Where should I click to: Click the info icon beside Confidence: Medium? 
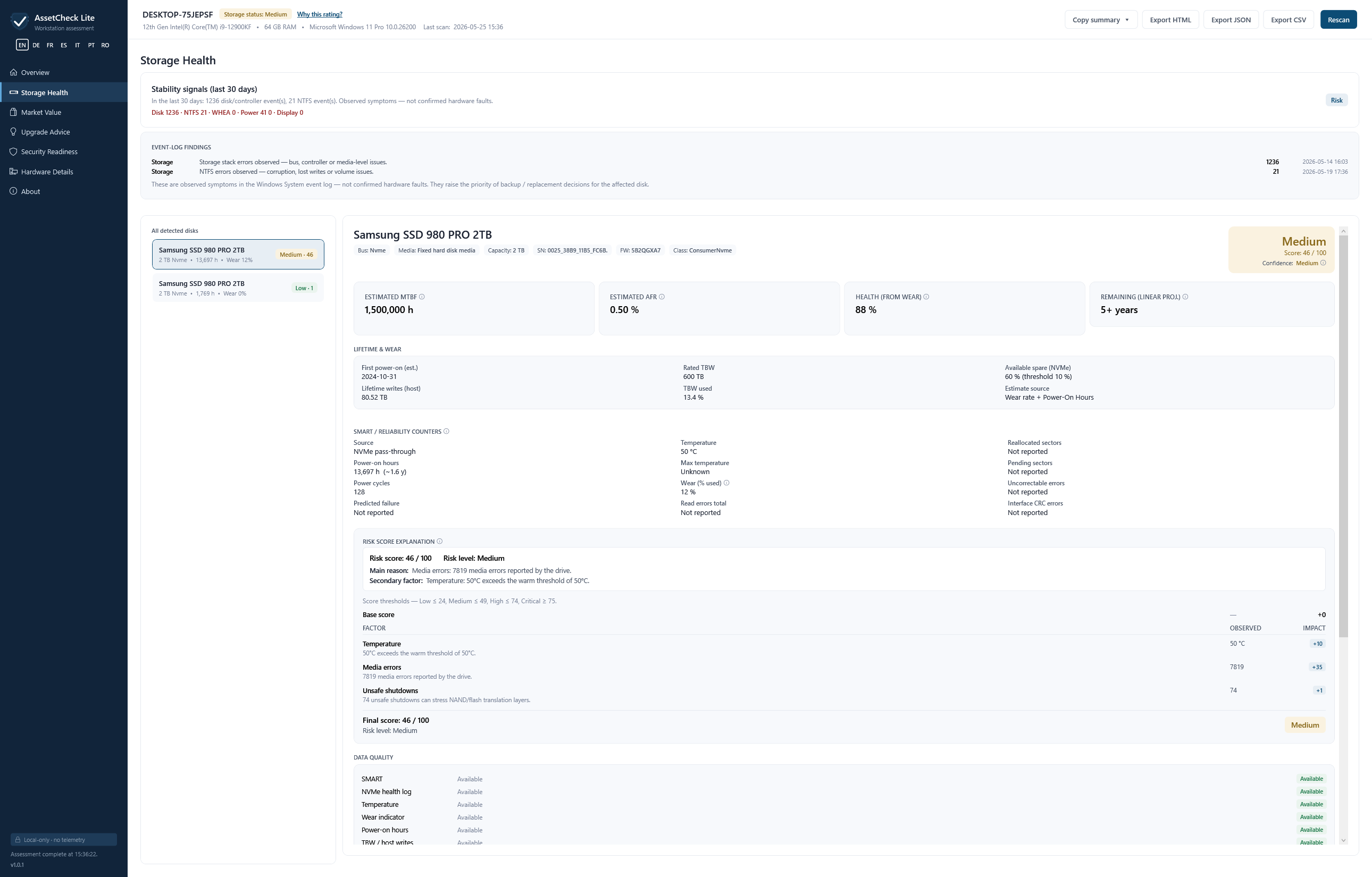pyautogui.click(x=1323, y=263)
